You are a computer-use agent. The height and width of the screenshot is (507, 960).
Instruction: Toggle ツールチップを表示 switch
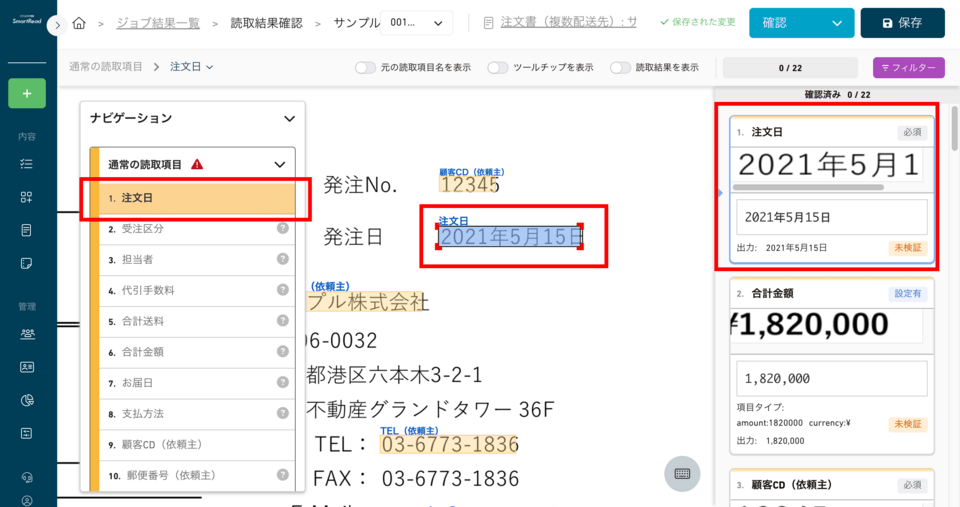[x=498, y=67]
